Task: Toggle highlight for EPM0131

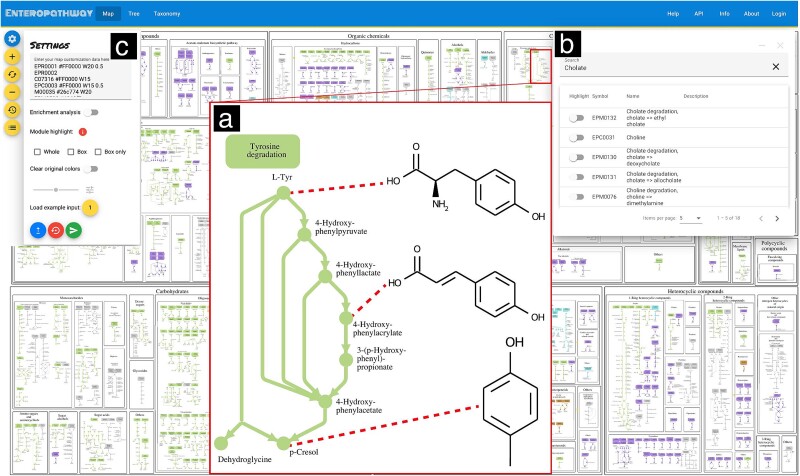Action: [577, 177]
